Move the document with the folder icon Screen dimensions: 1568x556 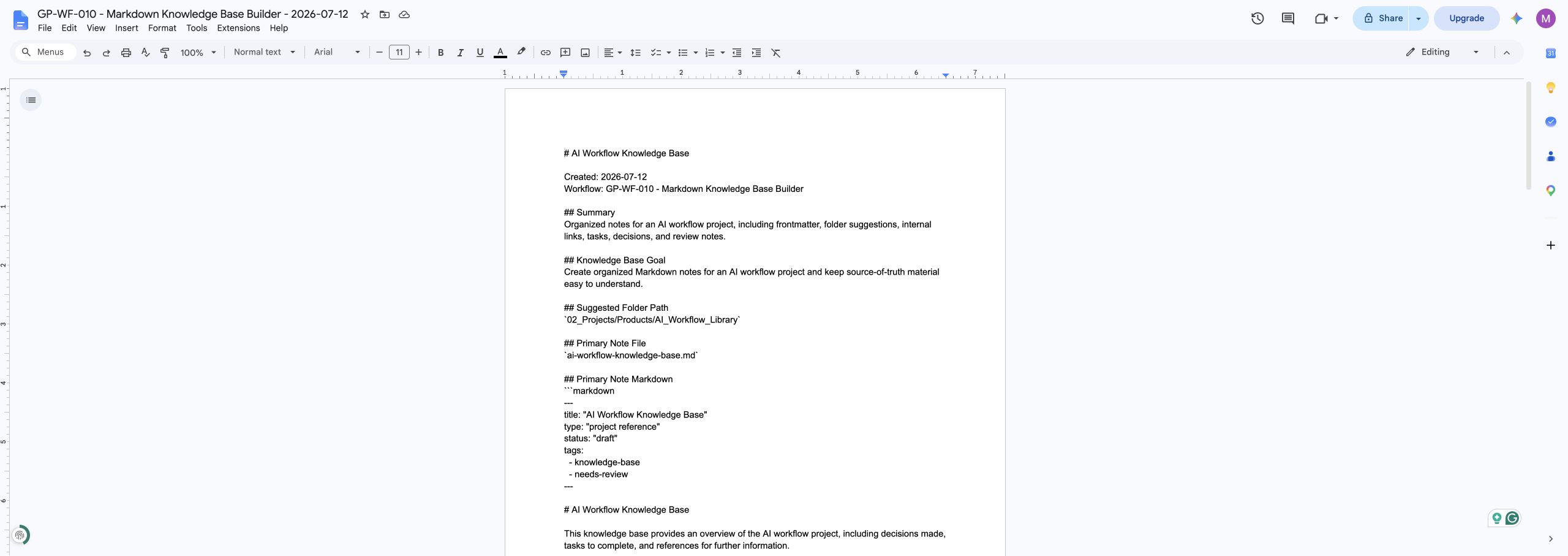point(385,14)
